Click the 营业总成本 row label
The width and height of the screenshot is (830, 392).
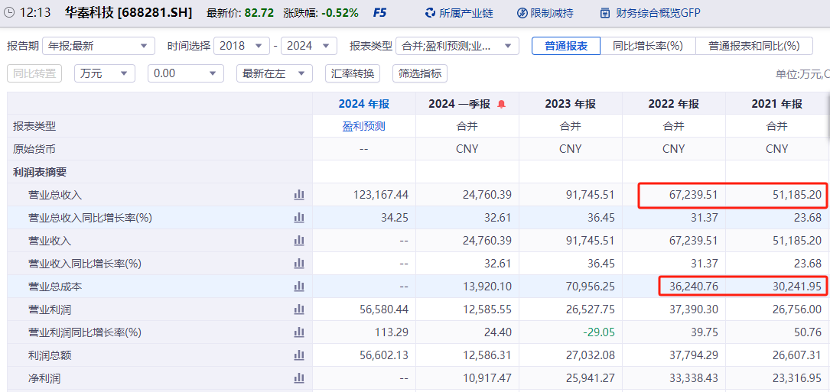tap(55, 286)
